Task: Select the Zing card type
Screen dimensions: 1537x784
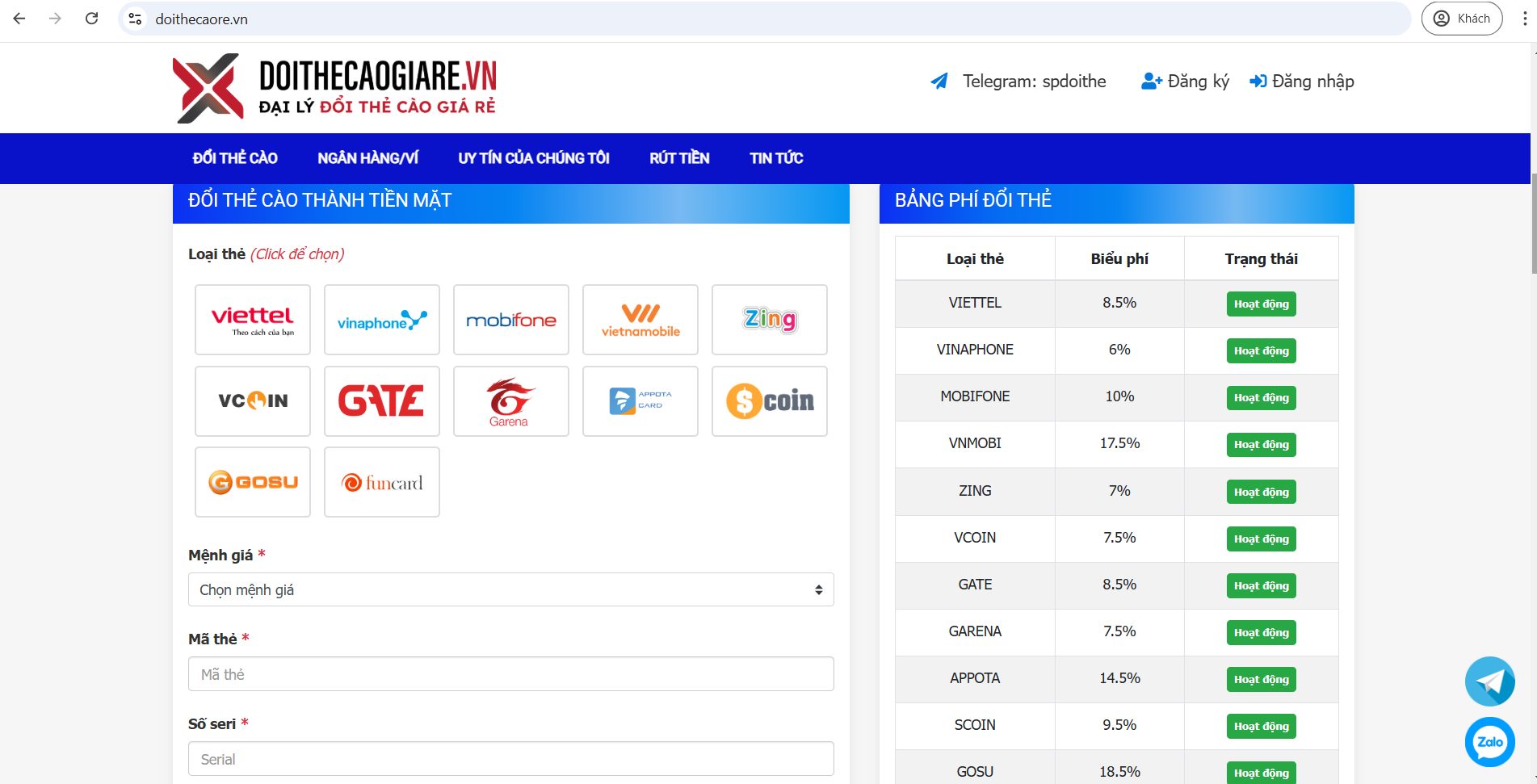Action: (x=770, y=320)
